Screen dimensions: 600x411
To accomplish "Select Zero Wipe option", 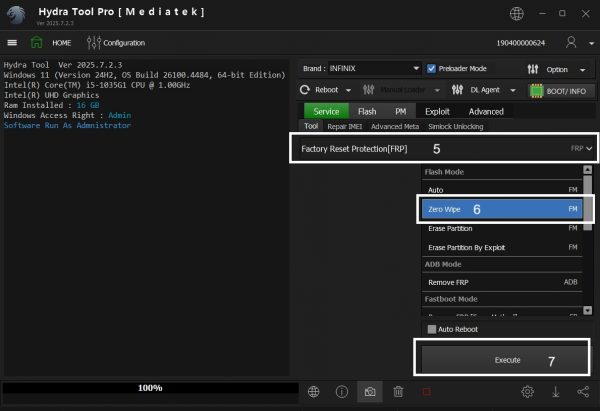I will [x=502, y=209].
